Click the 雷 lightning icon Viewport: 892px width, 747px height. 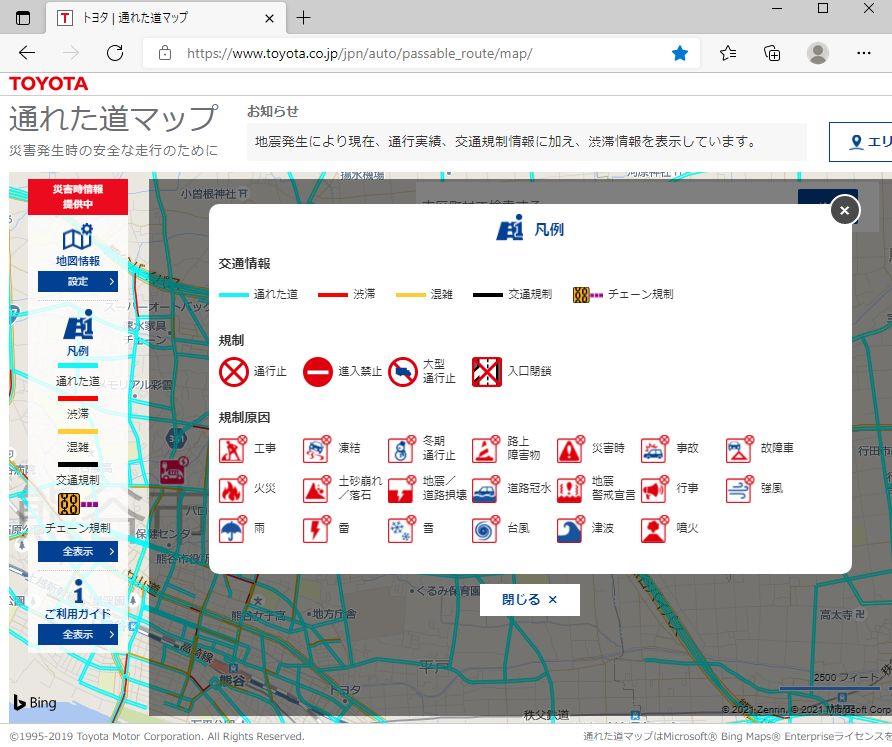(317, 530)
